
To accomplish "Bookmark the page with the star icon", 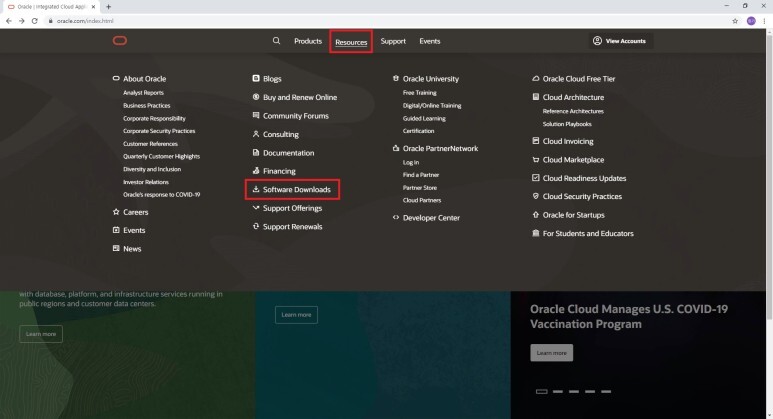I will pyautogui.click(x=735, y=21).
